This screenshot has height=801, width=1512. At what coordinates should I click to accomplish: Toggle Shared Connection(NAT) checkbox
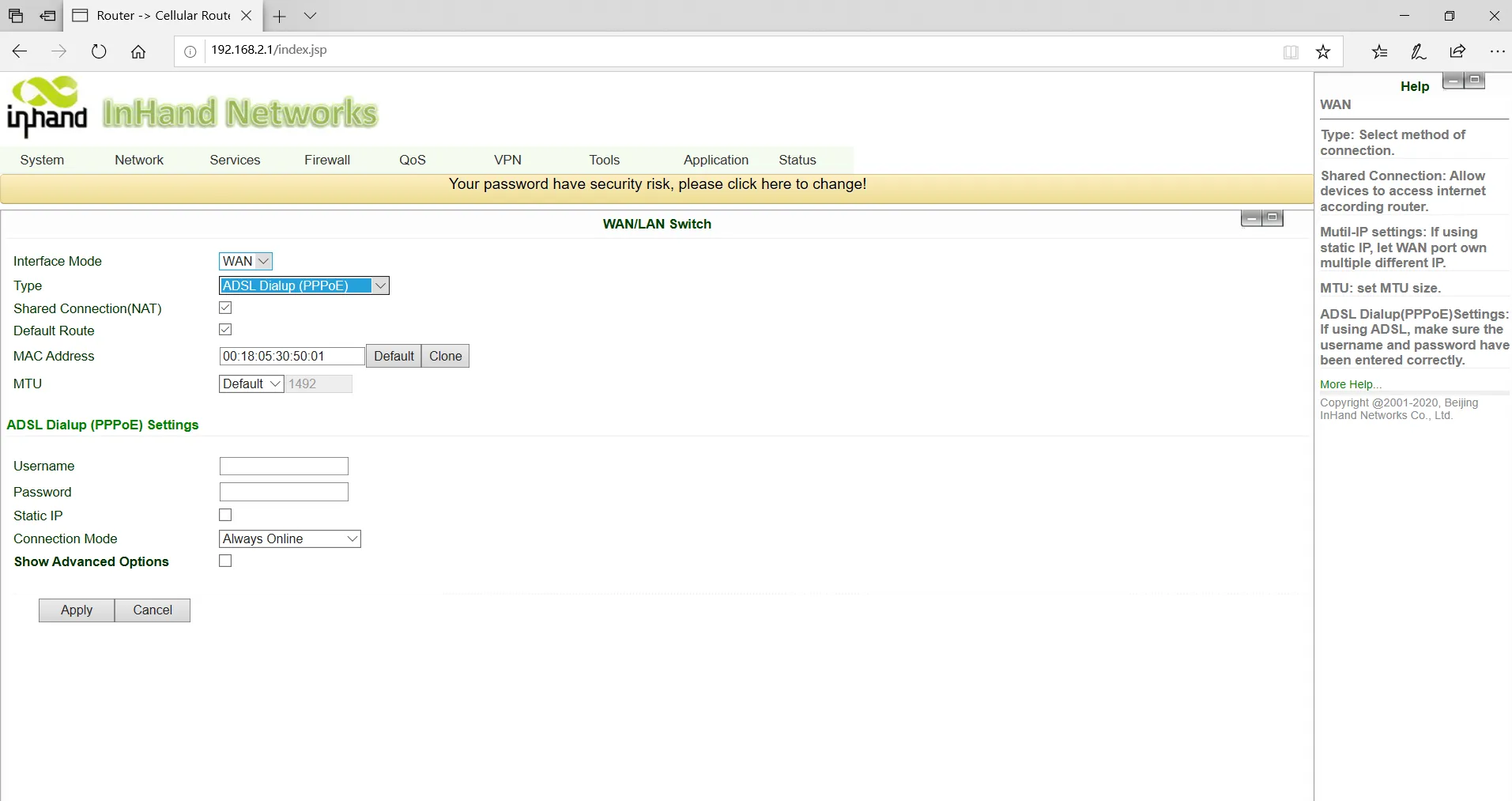(x=225, y=308)
